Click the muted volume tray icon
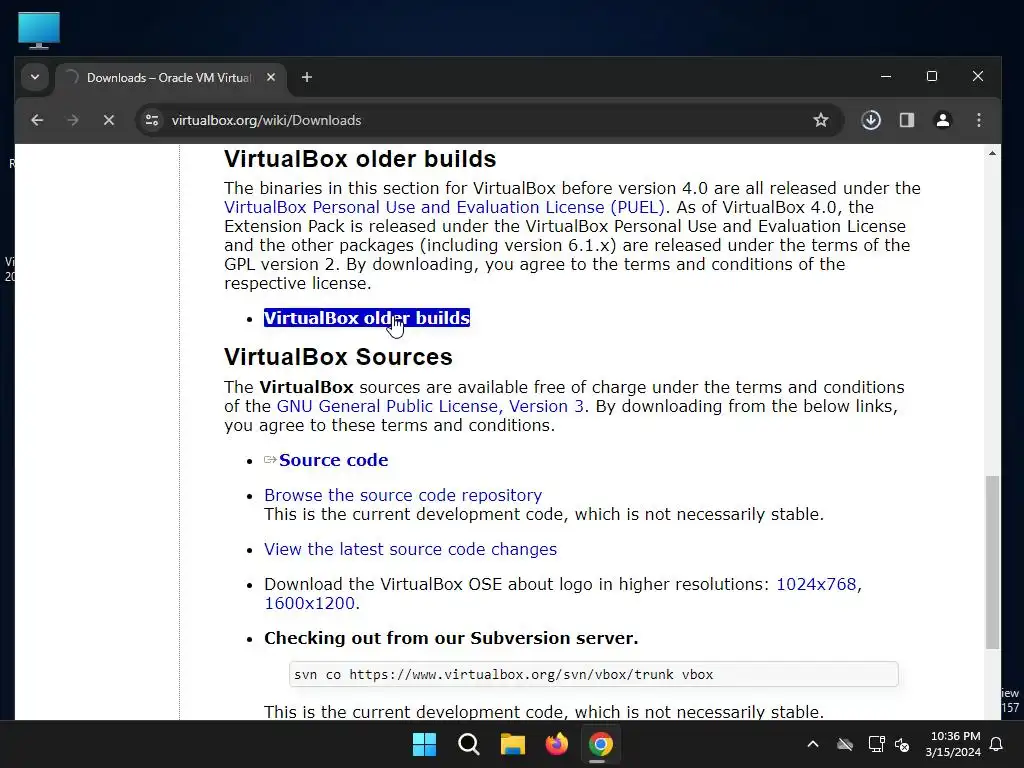 pos(903,744)
